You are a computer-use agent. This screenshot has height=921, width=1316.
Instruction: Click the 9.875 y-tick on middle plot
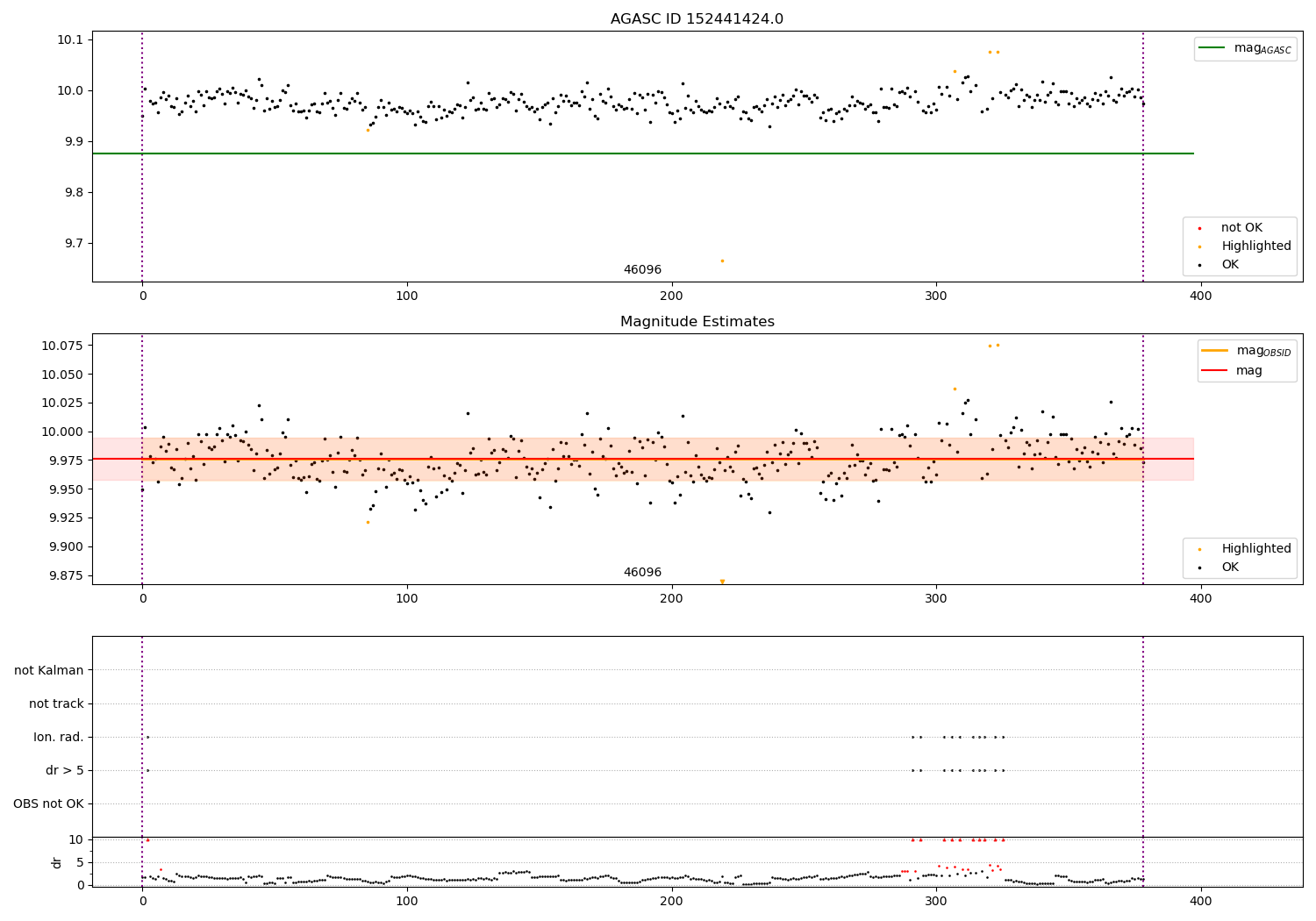[66, 576]
